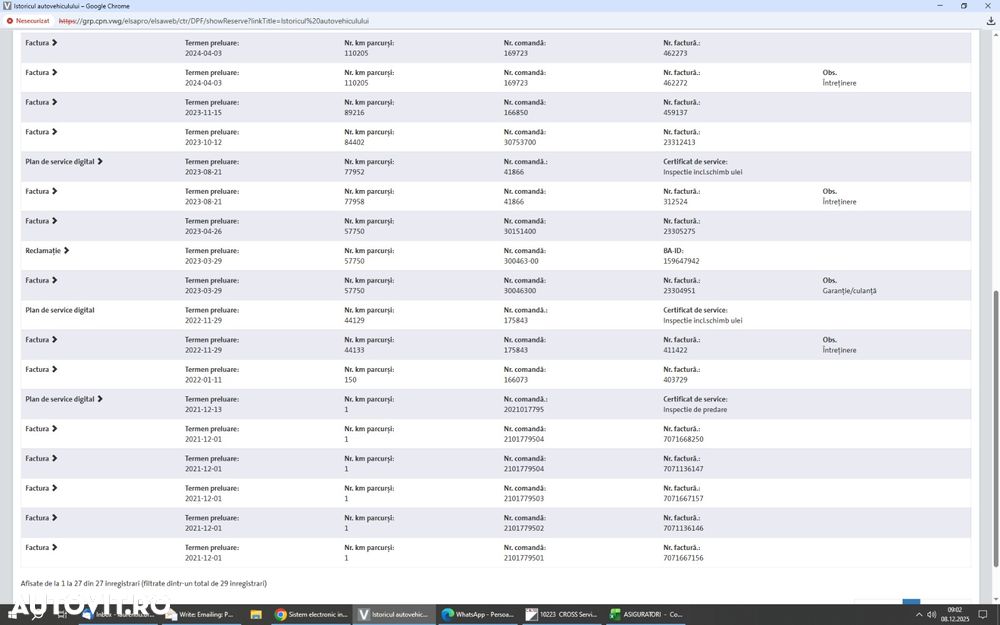Open Factura link for invoice 7071667157
This screenshot has width=1000, height=625.
41,489
